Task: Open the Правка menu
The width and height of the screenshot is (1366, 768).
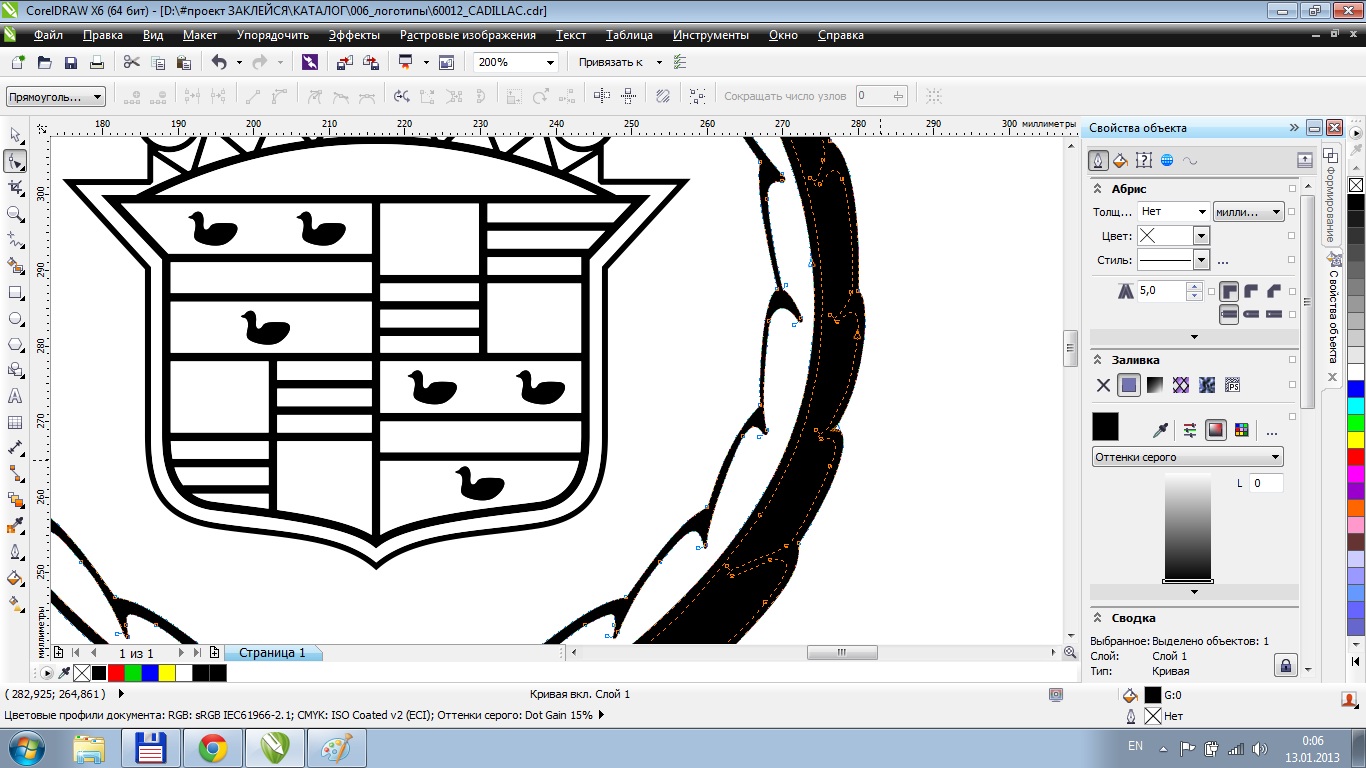Action: click(x=103, y=35)
